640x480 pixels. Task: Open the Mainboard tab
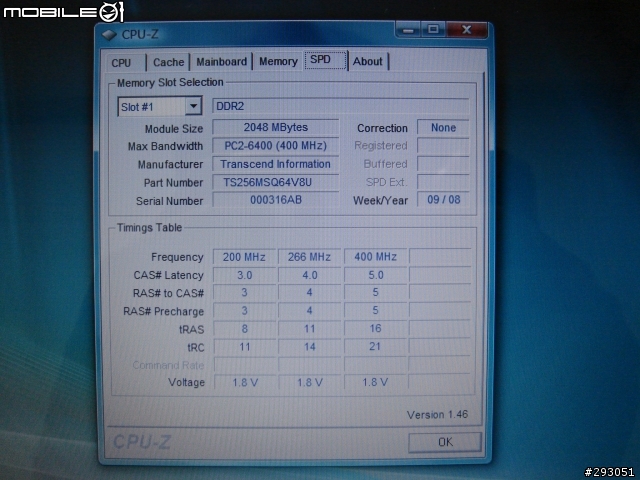221,62
